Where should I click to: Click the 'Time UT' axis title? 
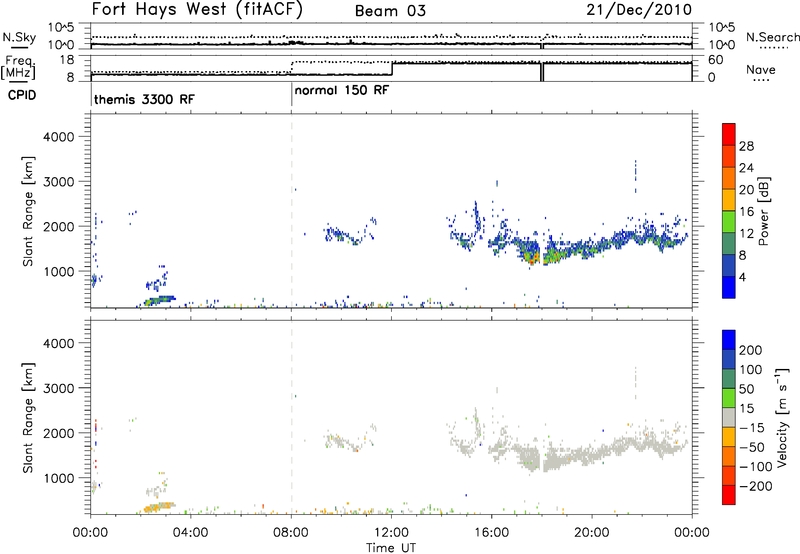[391, 548]
